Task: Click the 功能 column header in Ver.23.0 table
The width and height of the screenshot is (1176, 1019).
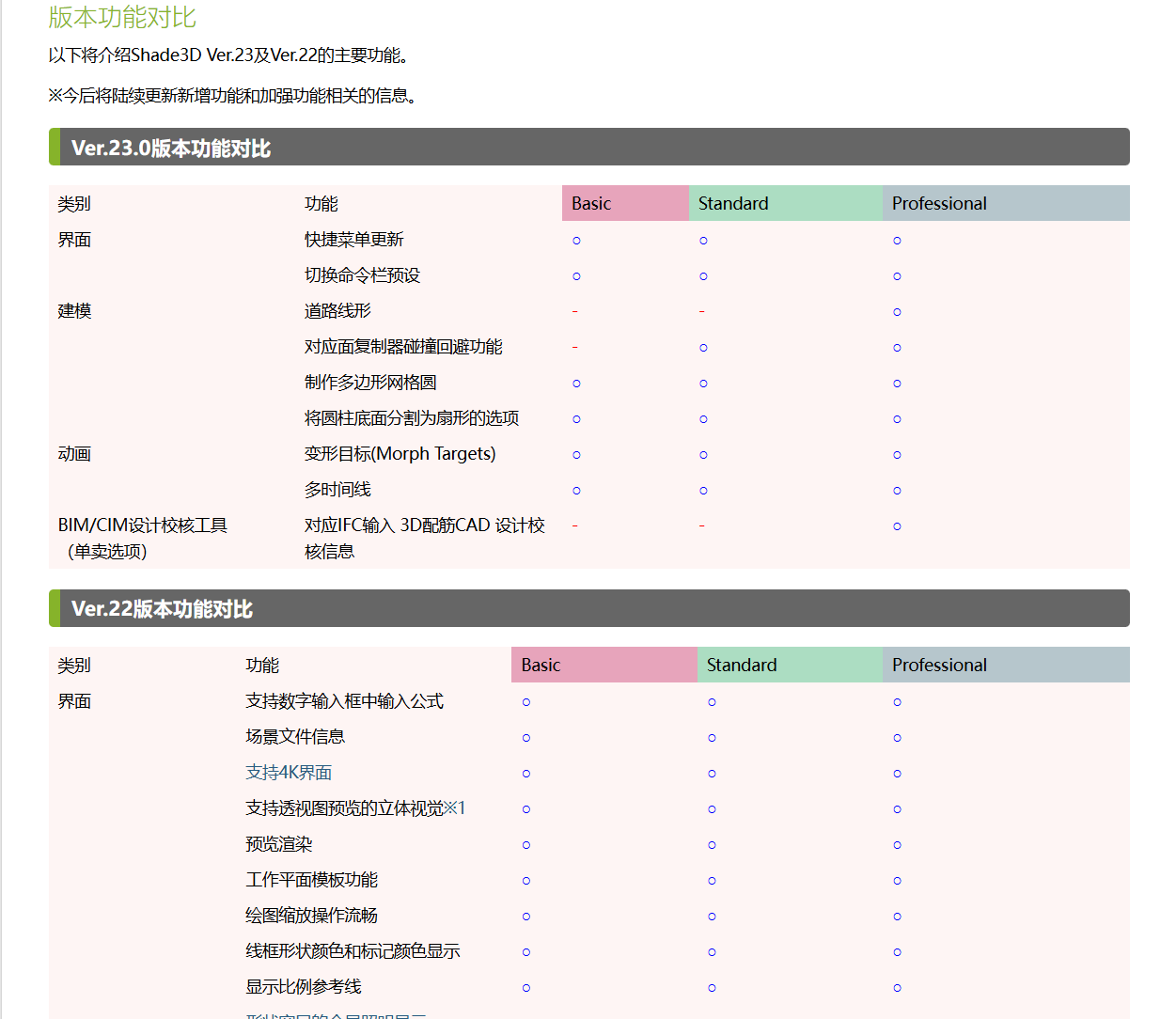Action: click(321, 203)
